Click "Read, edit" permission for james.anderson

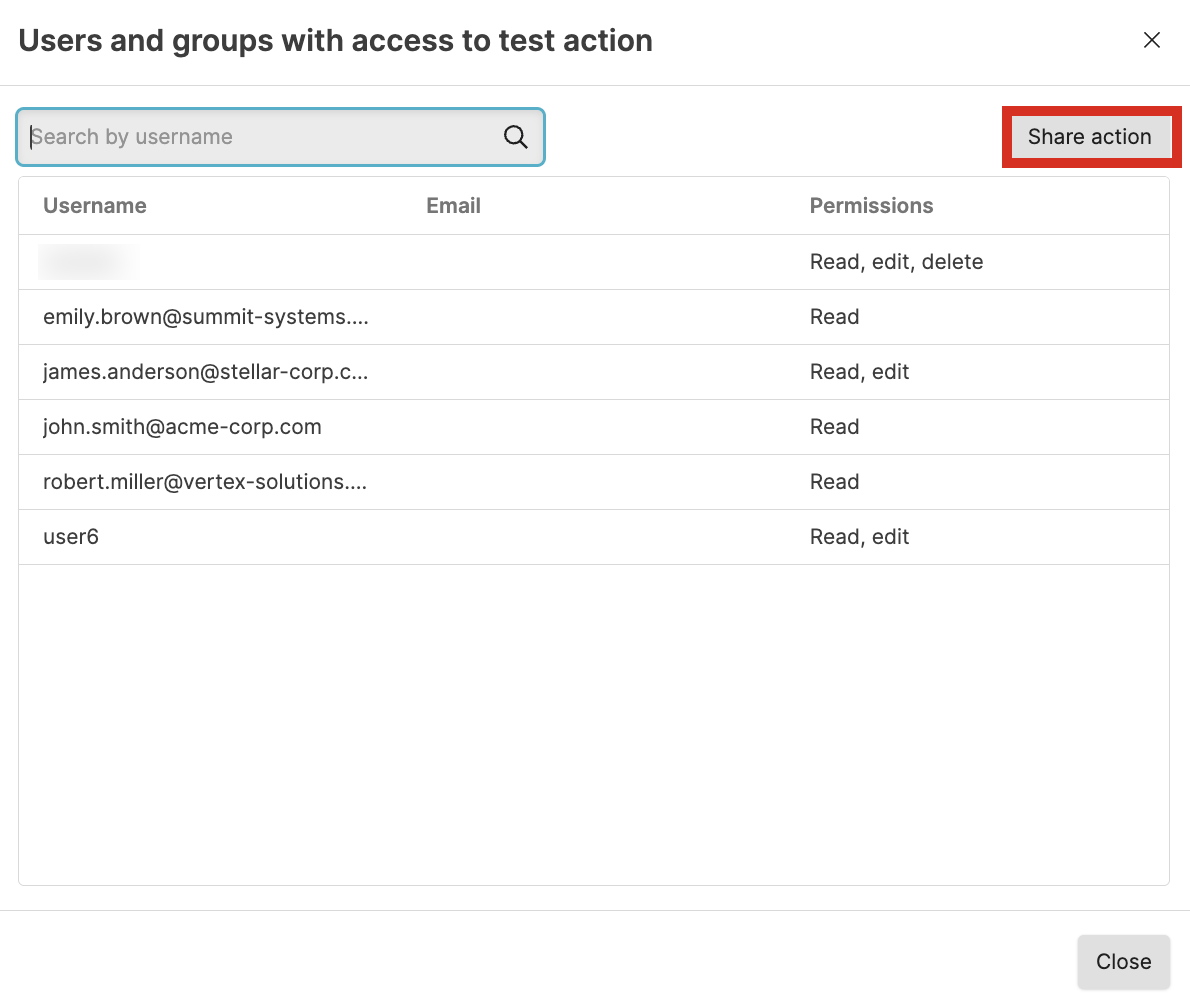coord(859,372)
